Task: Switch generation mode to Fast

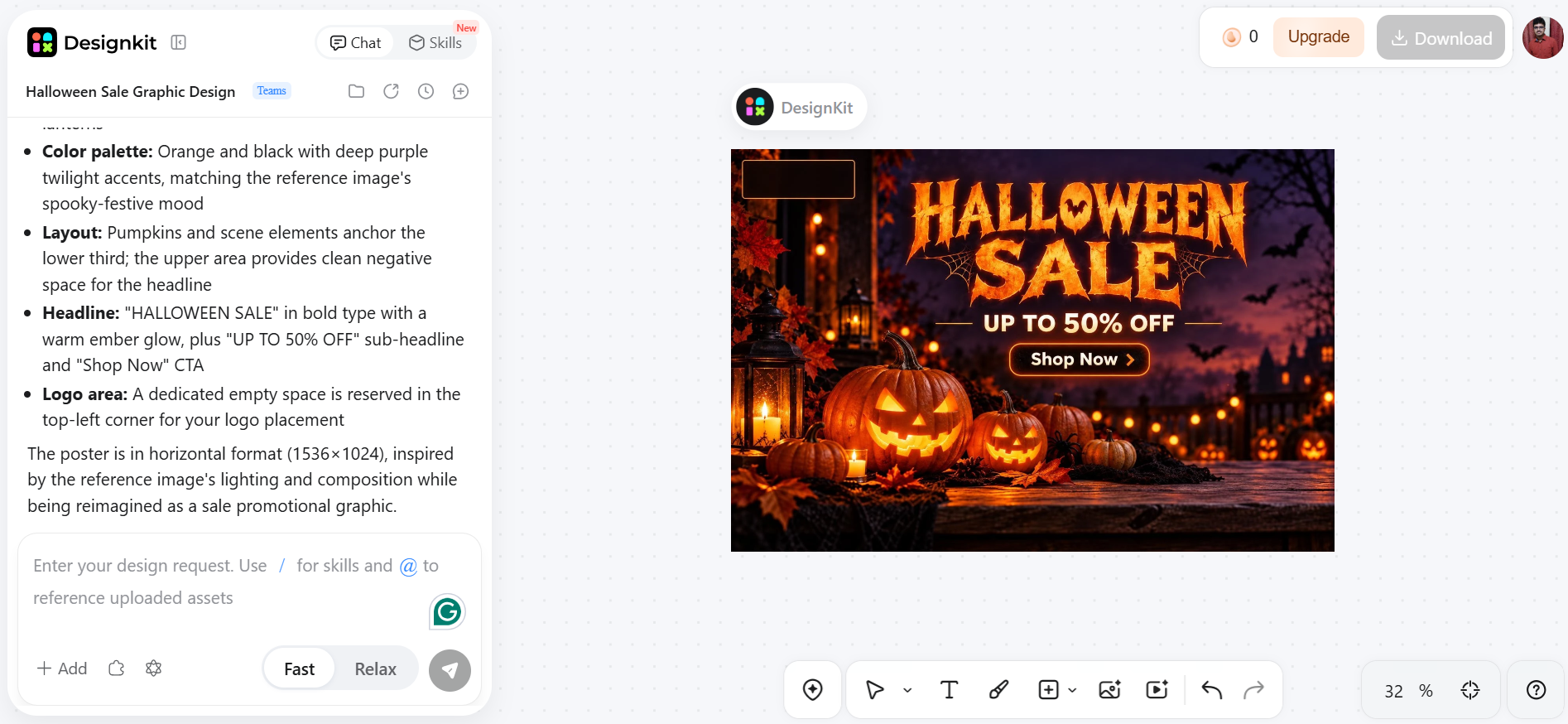Action: (x=299, y=669)
